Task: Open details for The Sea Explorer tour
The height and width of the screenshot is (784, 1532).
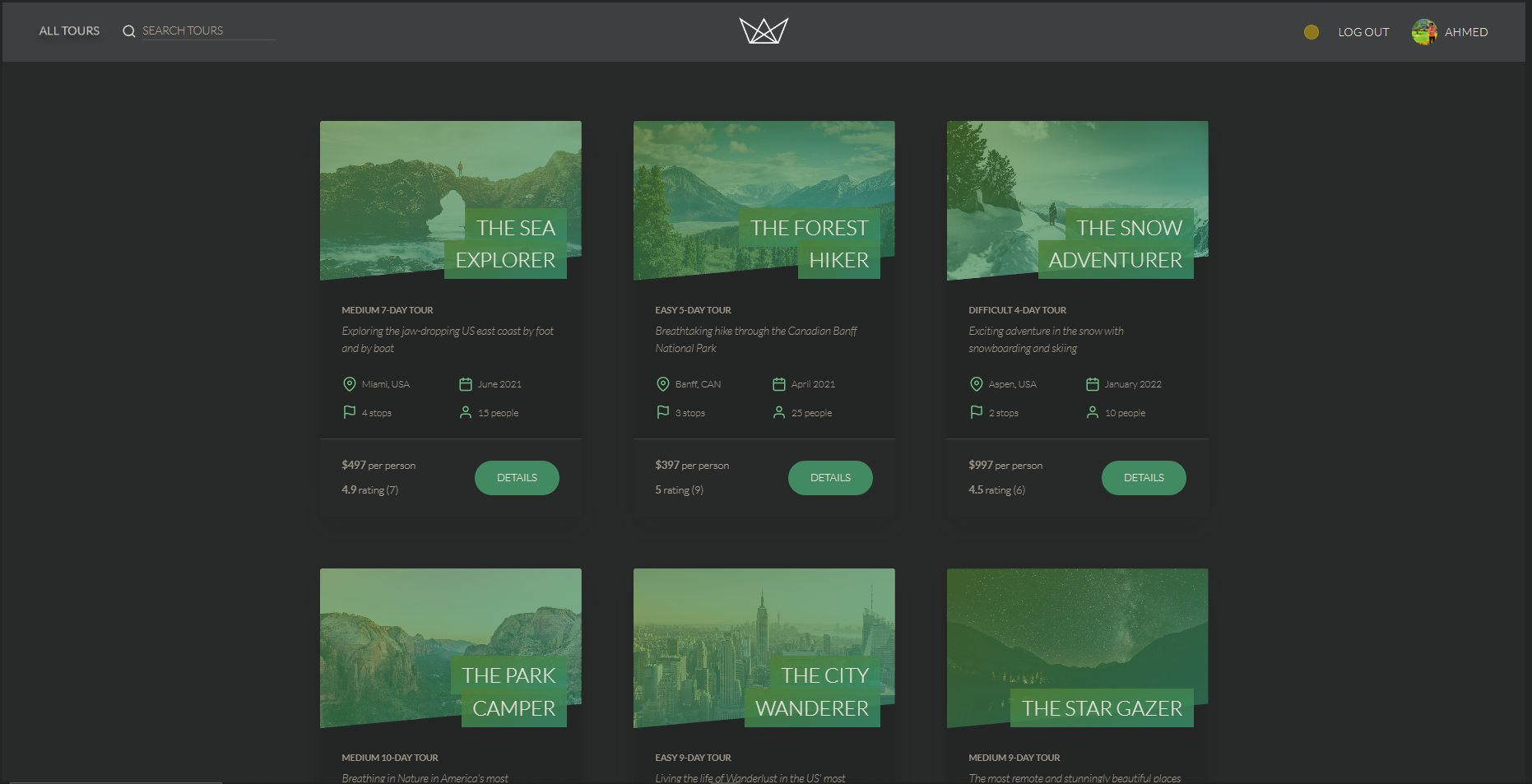Action: (517, 477)
